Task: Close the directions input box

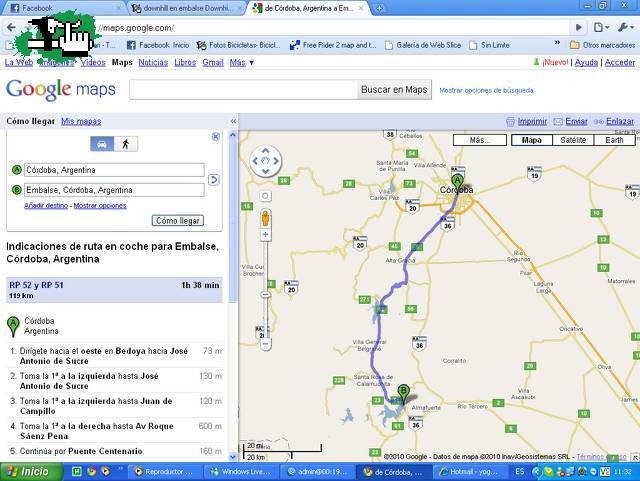Action: pos(216,136)
